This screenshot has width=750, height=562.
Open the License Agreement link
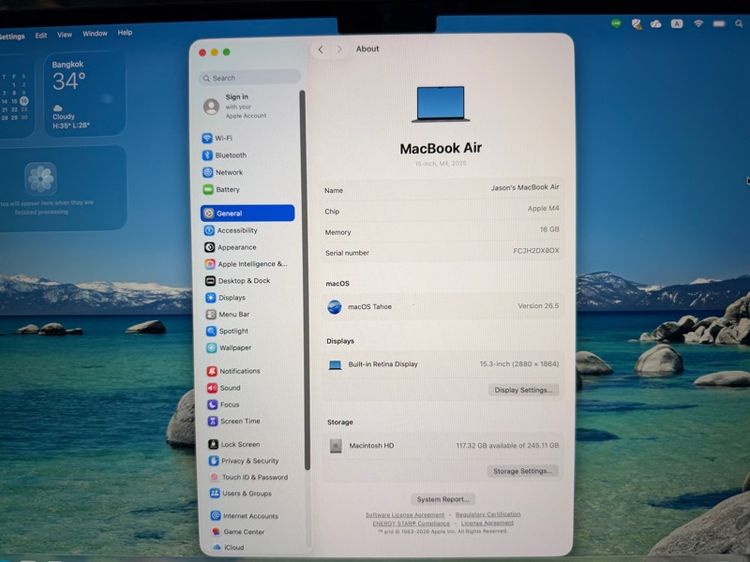tap(487, 523)
